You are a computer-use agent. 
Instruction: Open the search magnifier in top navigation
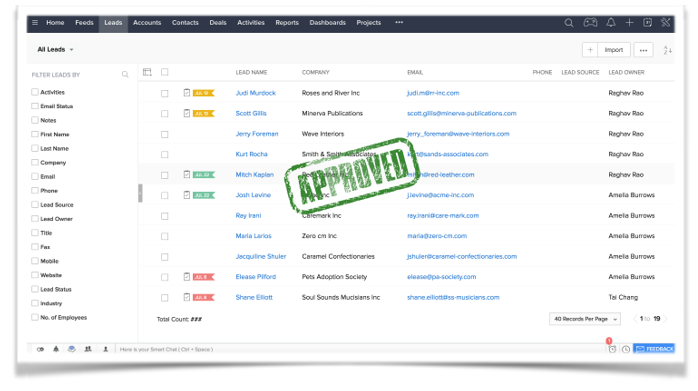click(x=568, y=23)
